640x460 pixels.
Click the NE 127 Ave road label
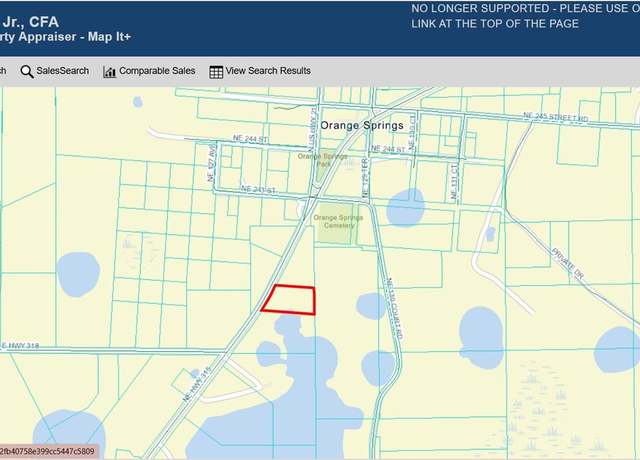coord(211,164)
